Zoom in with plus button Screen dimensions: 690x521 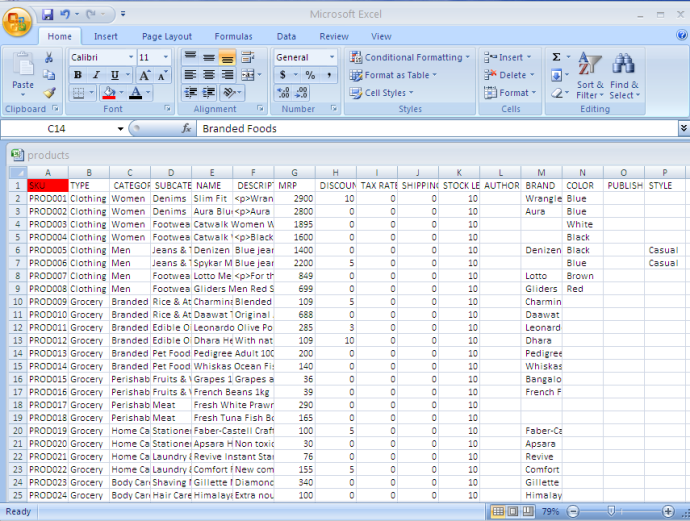tap(668, 511)
